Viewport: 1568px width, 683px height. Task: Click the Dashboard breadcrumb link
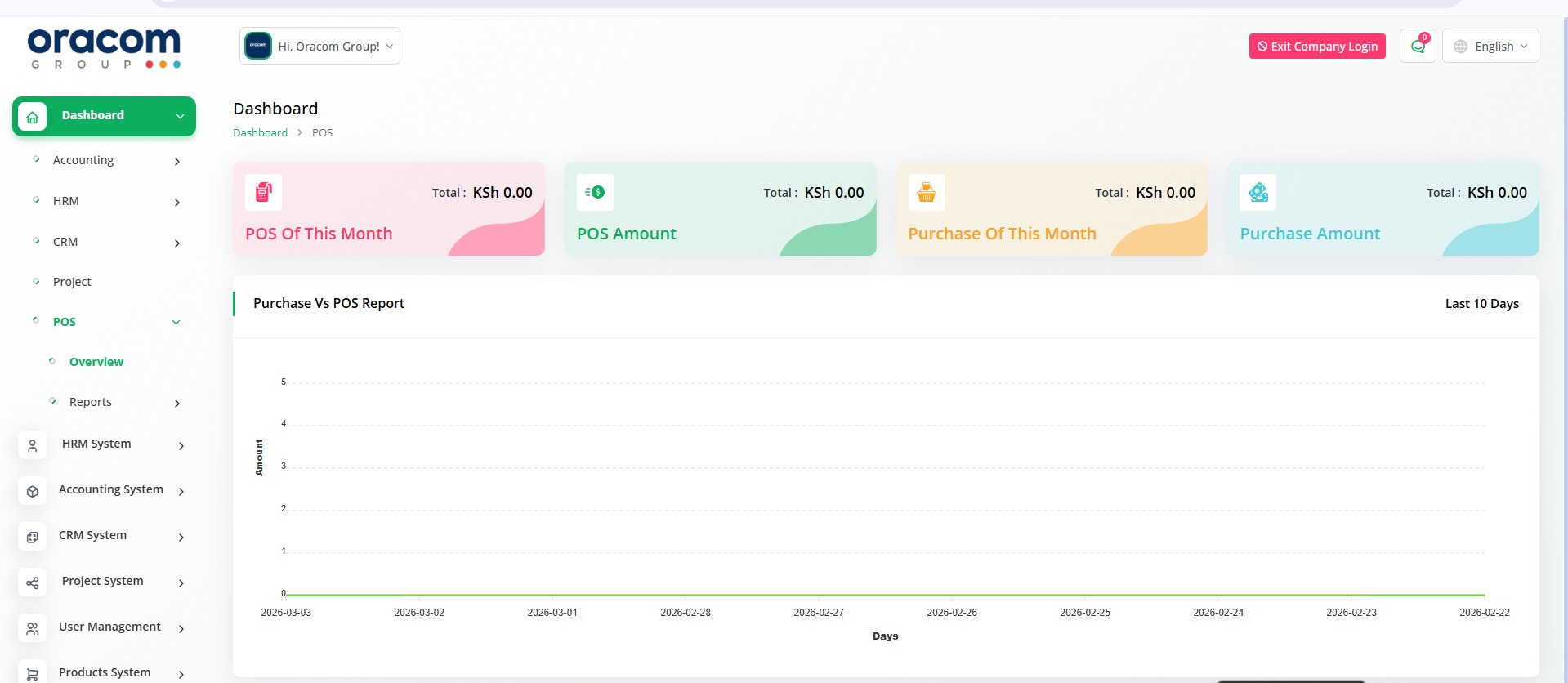point(260,132)
